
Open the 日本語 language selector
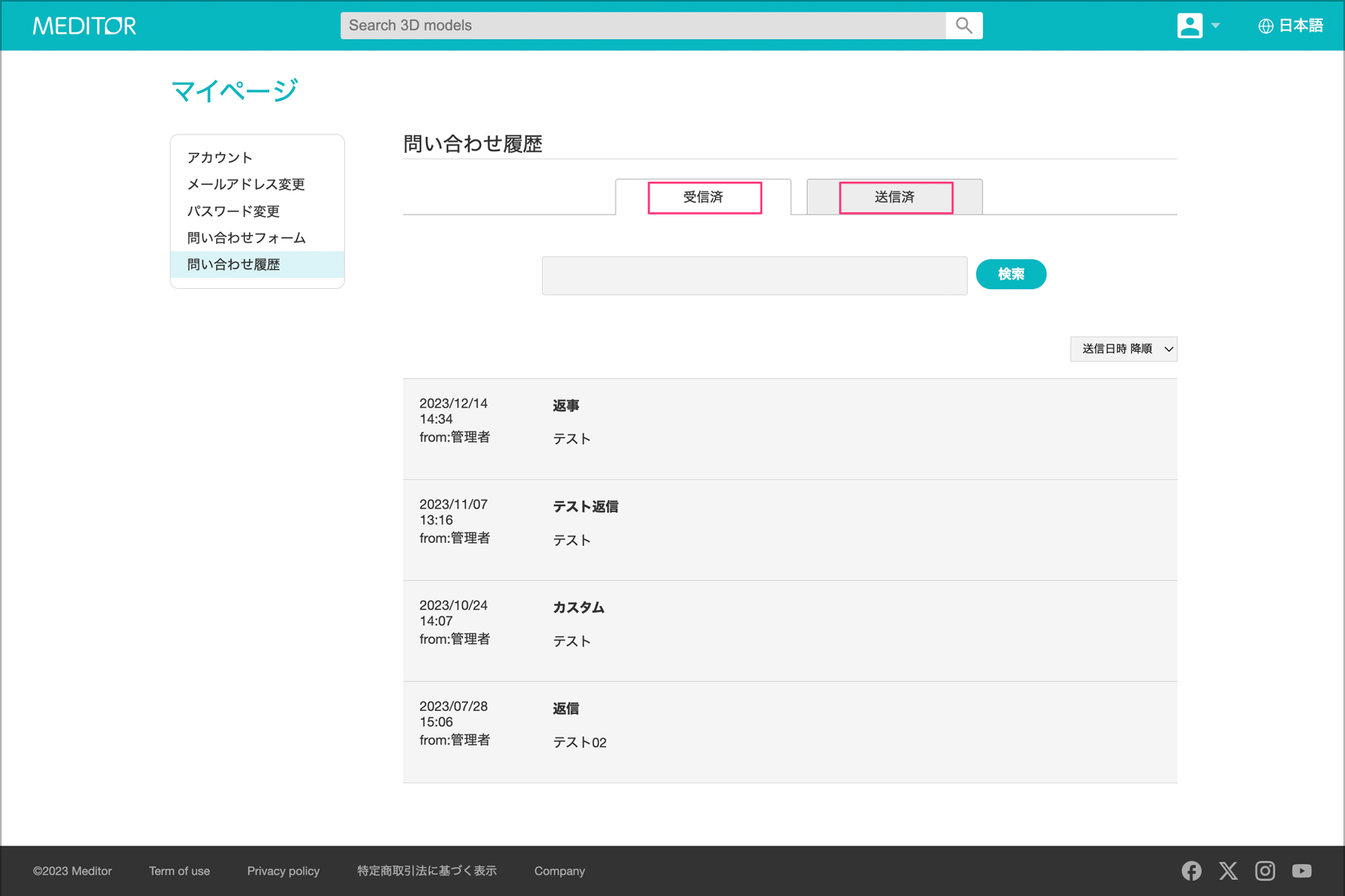pyautogui.click(x=1300, y=26)
